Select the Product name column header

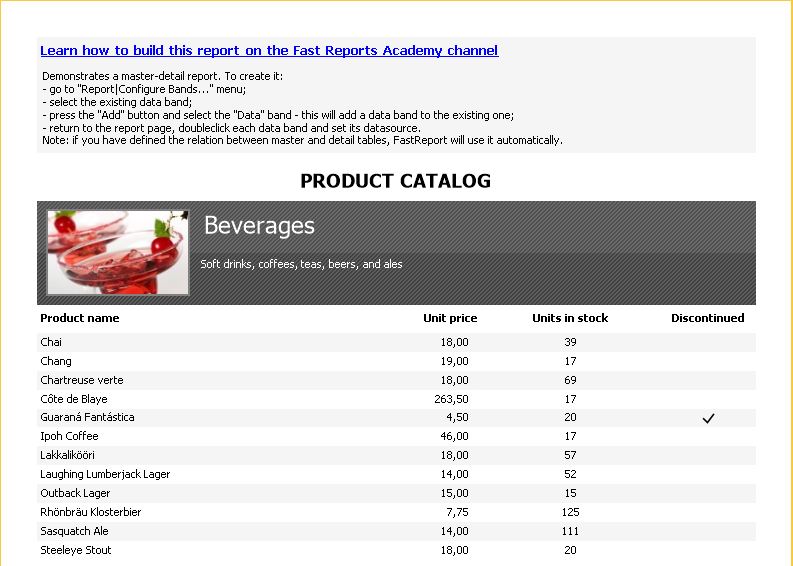point(80,318)
